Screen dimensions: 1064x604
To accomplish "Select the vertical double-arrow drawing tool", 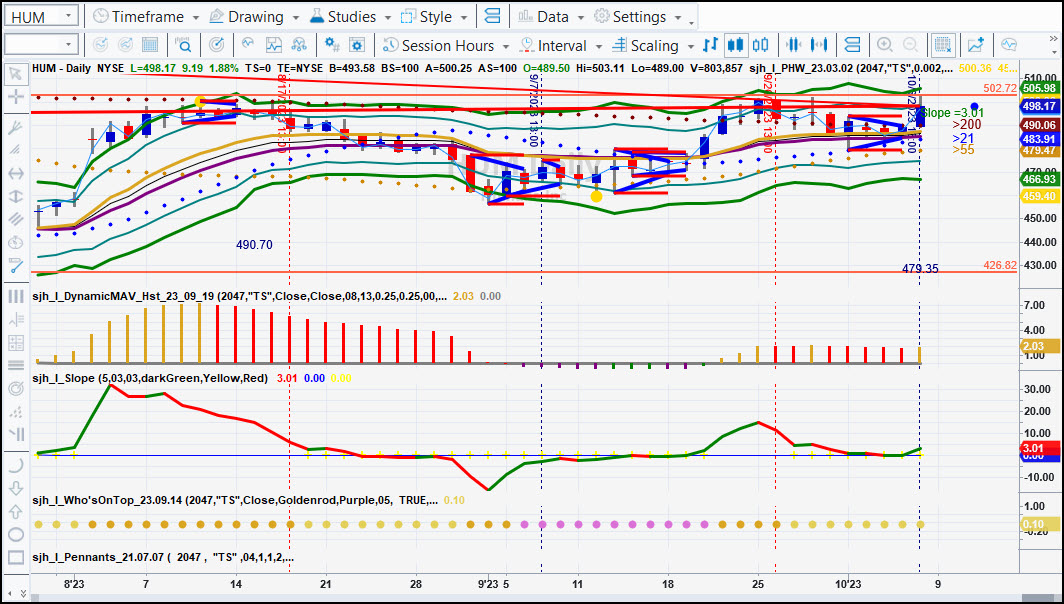I will (x=16, y=197).
